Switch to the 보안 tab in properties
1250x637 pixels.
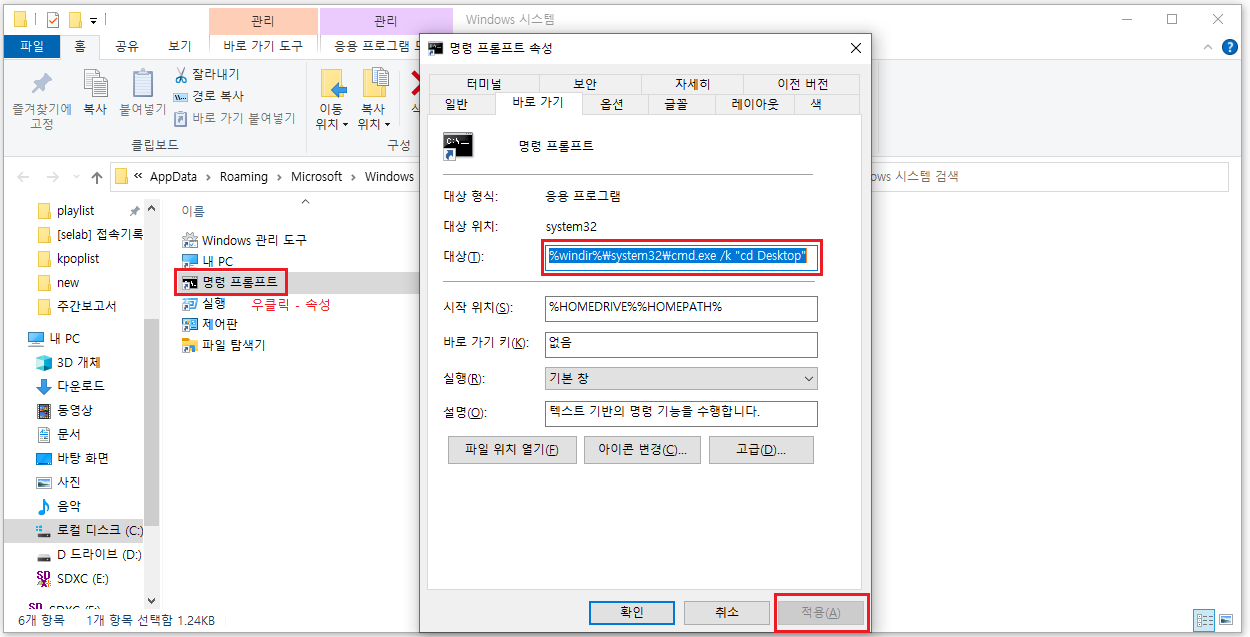pyautogui.click(x=585, y=84)
